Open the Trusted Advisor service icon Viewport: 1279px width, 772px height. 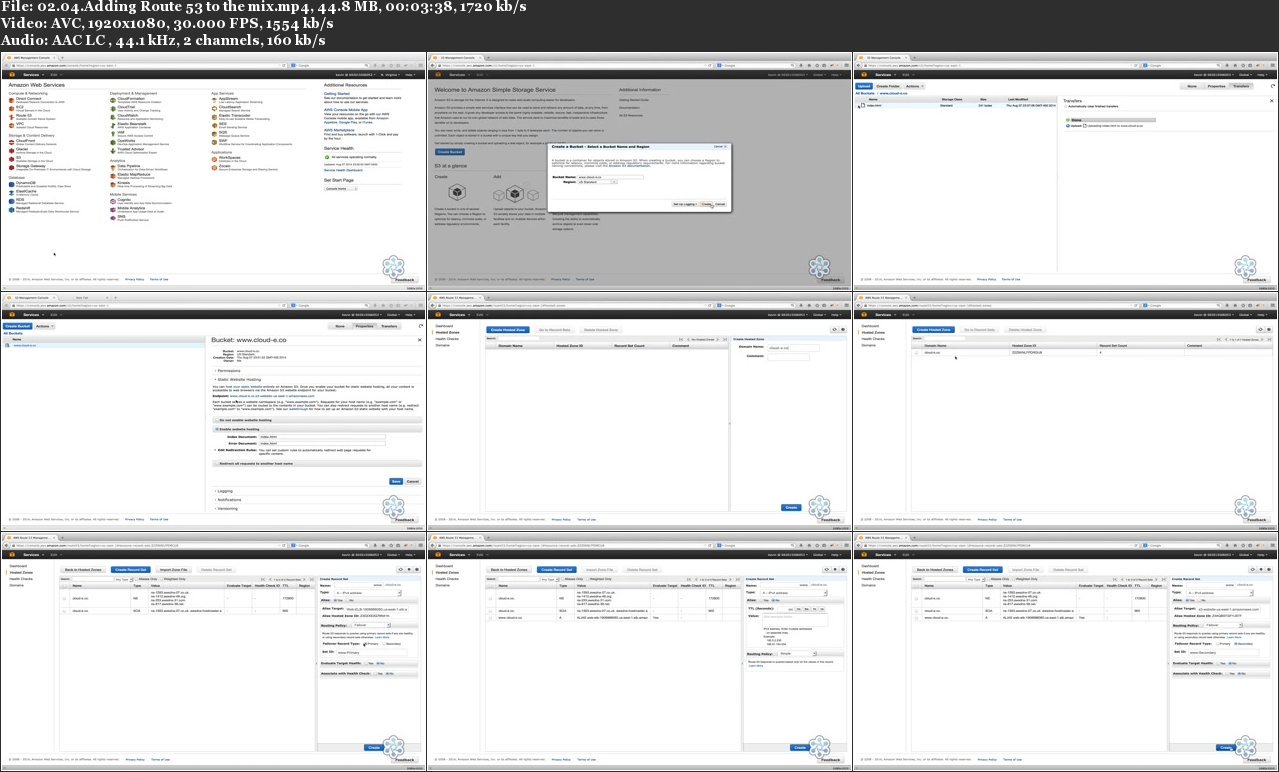(x=113, y=151)
